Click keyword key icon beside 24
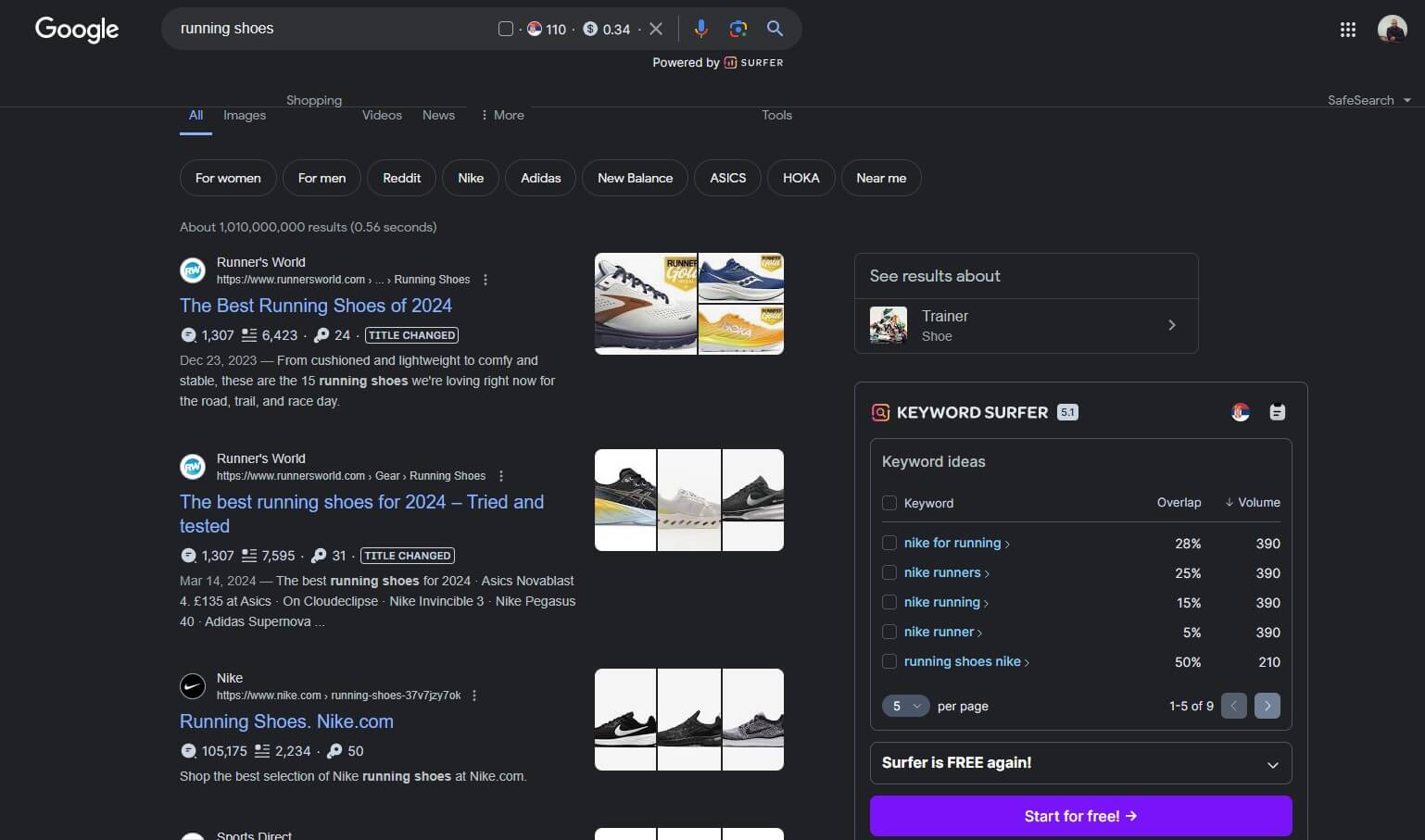The width and height of the screenshot is (1425, 840). (322, 335)
